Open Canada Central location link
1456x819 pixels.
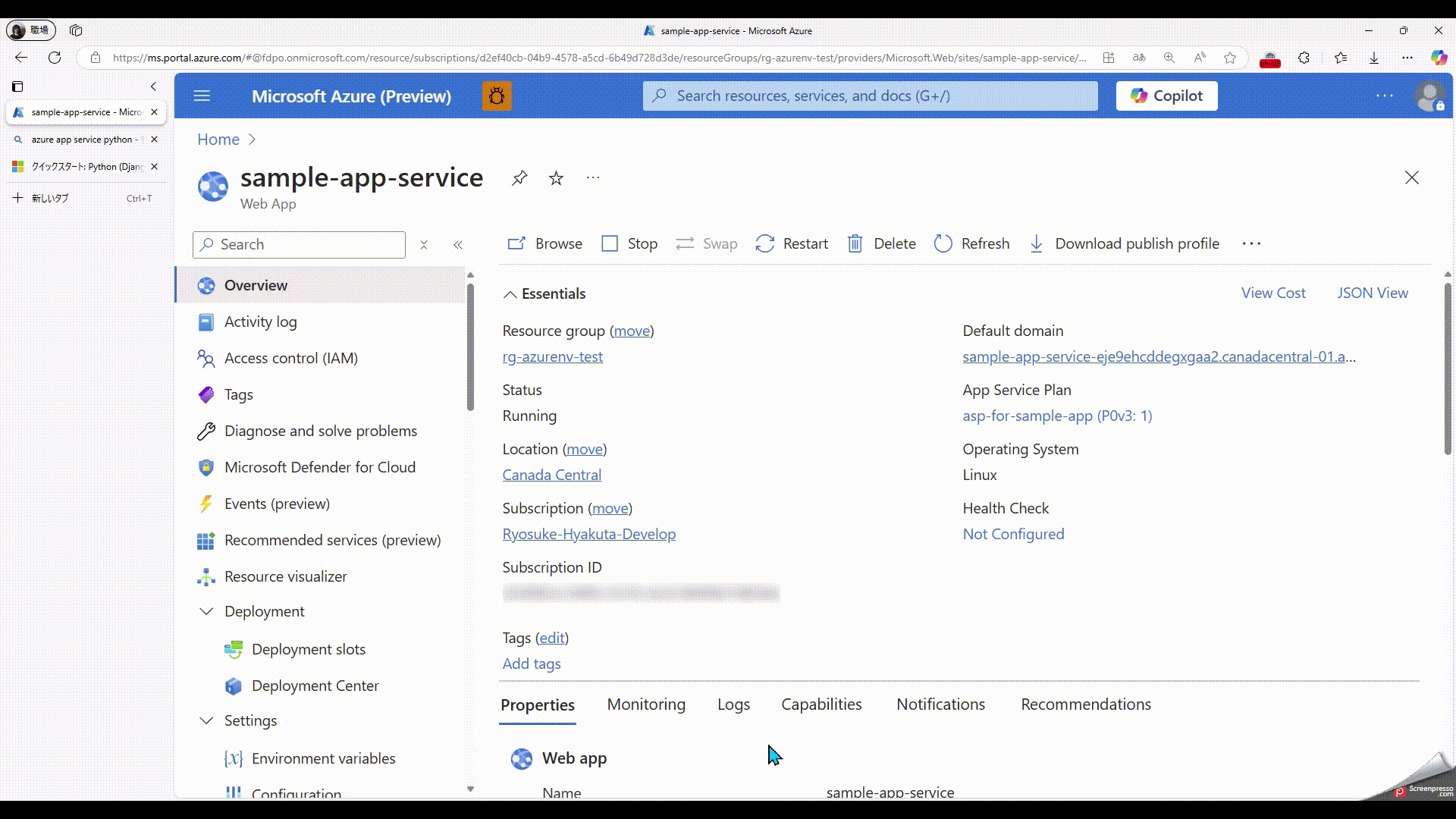(x=552, y=475)
